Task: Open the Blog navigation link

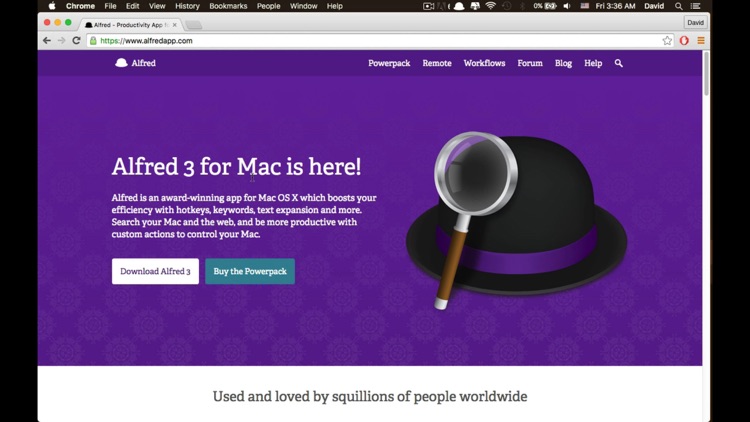Action: [563, 63]
